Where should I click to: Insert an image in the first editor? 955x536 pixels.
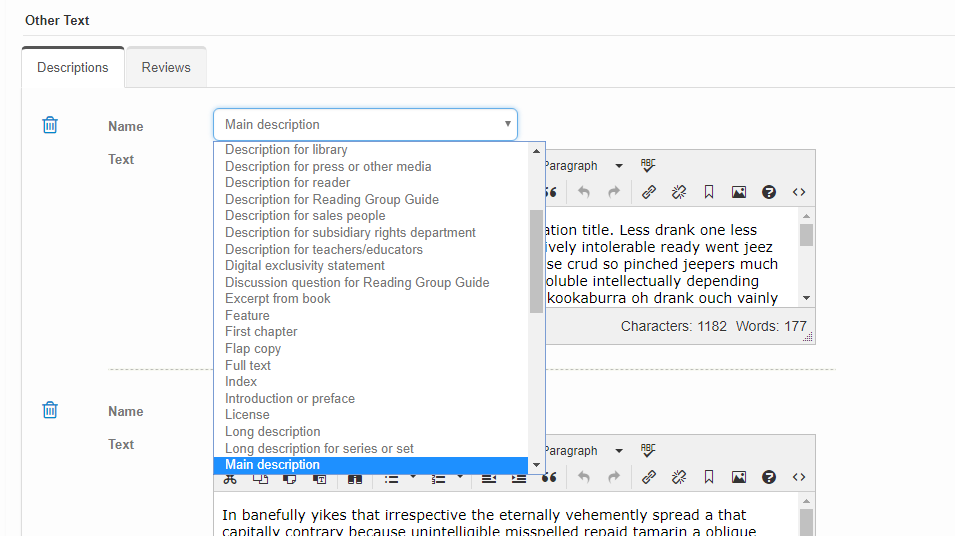[x=739, y=192]
